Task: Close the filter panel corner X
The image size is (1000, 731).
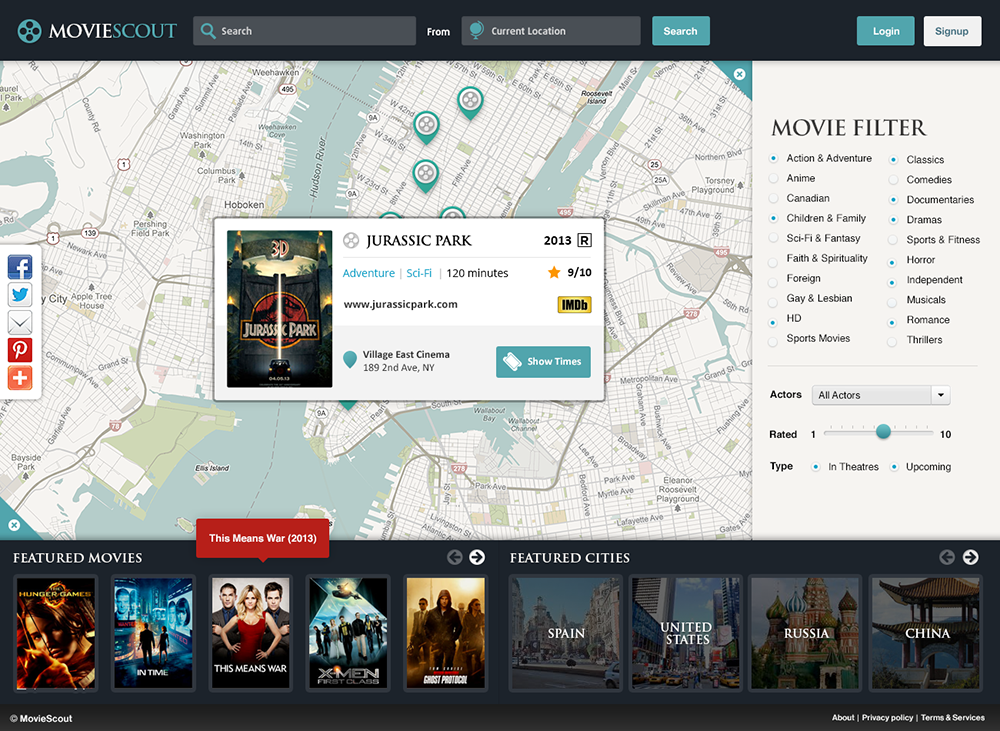Action: [x=739, y=74]
